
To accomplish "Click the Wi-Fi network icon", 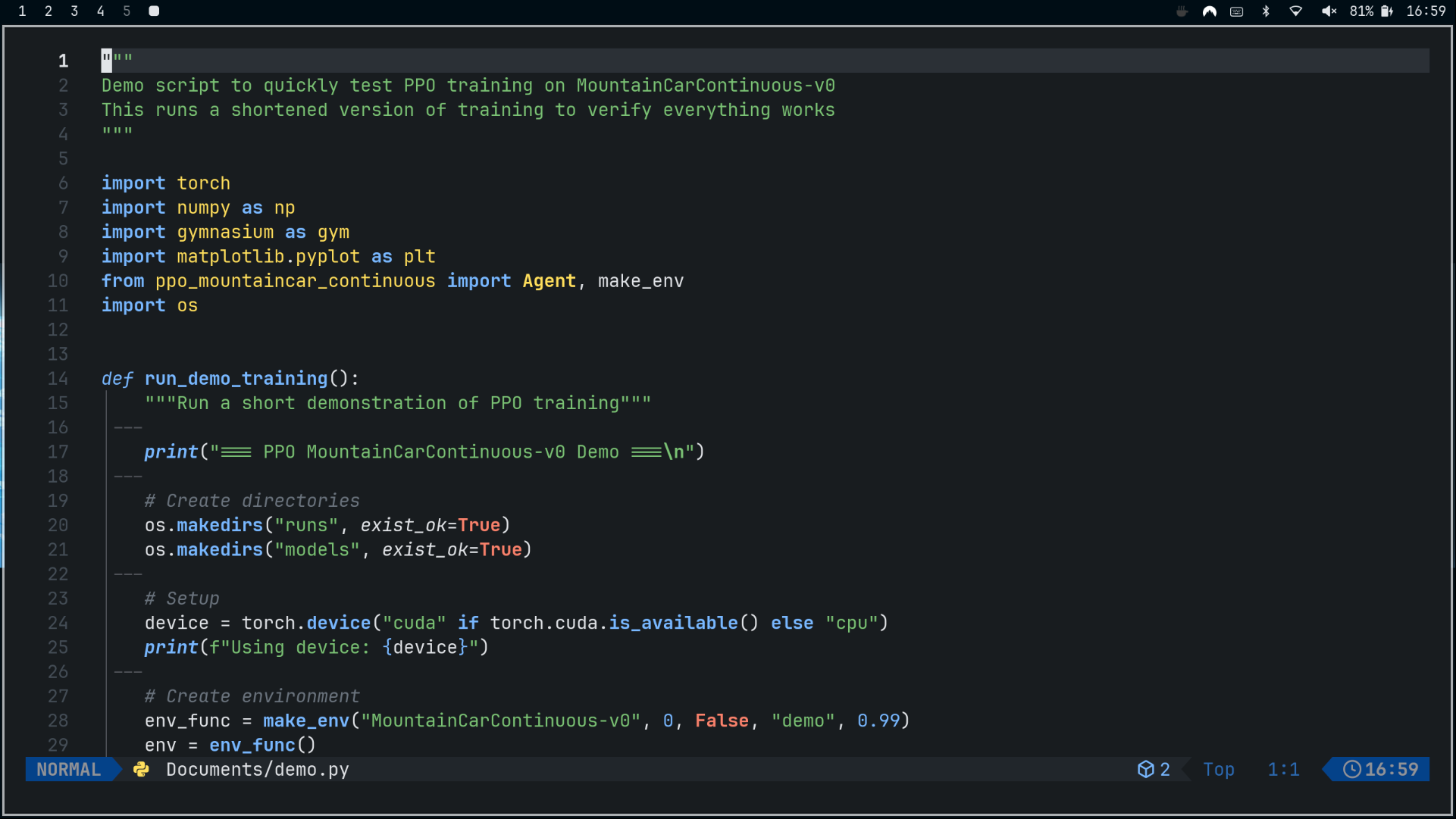I will click(x=1296, y=11).
